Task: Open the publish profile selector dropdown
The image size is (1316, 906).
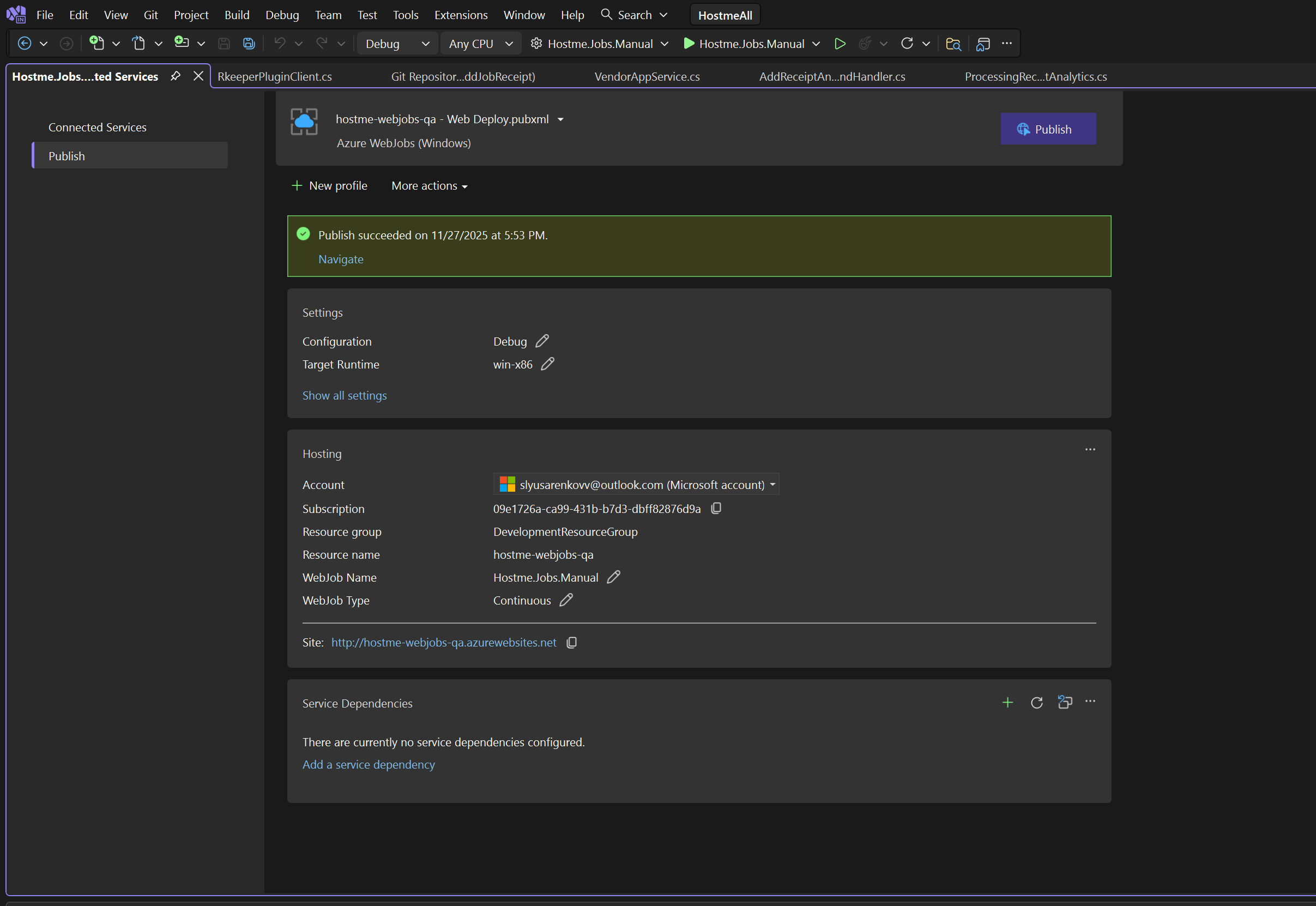Action: 560,119
